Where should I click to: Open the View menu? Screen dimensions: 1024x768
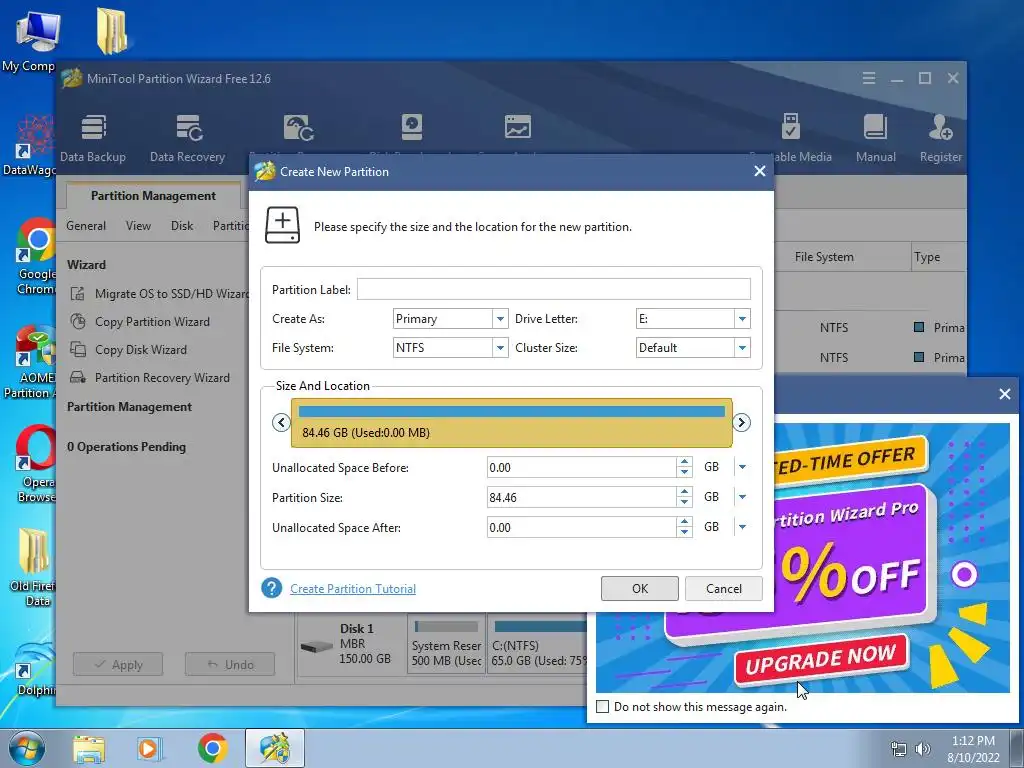point(138,226)
